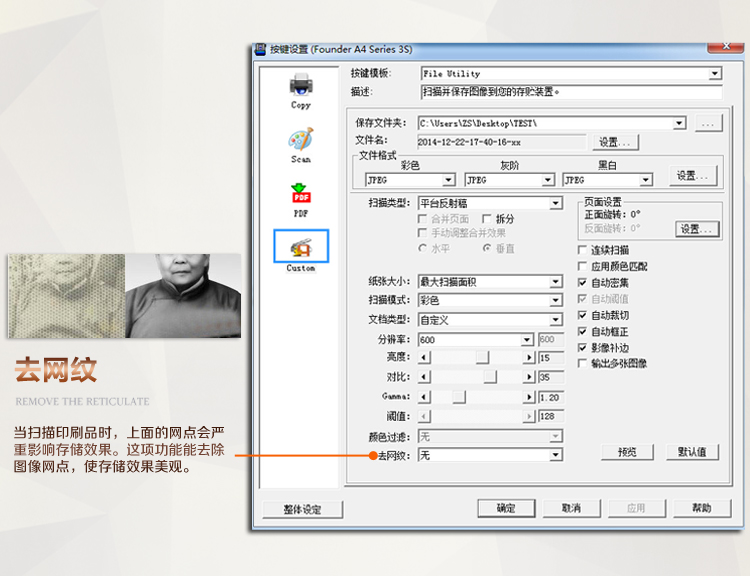The image size is (750, 576).
Task: Click the contrast slider left arrow
Action: (425, 377)
